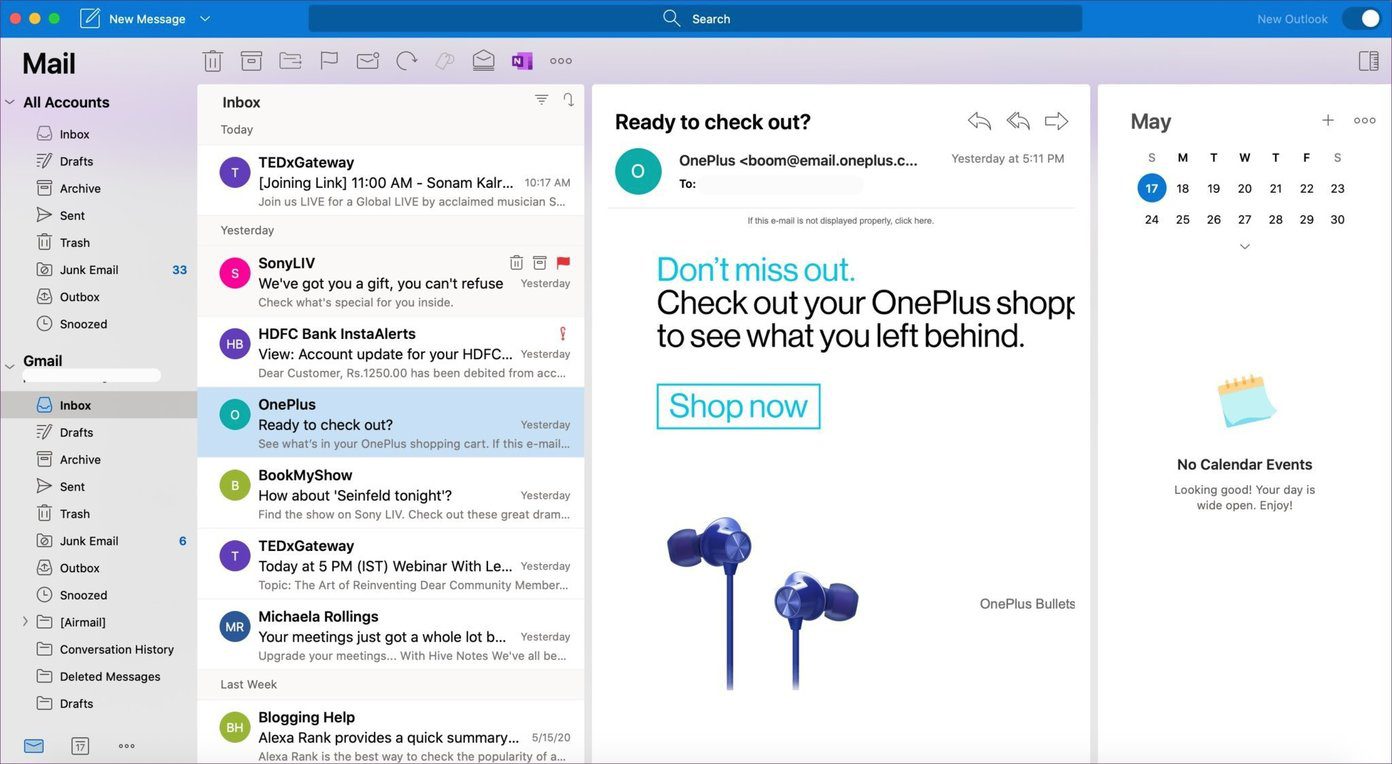Click the Mark as unread envelope icon
The image size is (1392, 764).
click(368, 61)
